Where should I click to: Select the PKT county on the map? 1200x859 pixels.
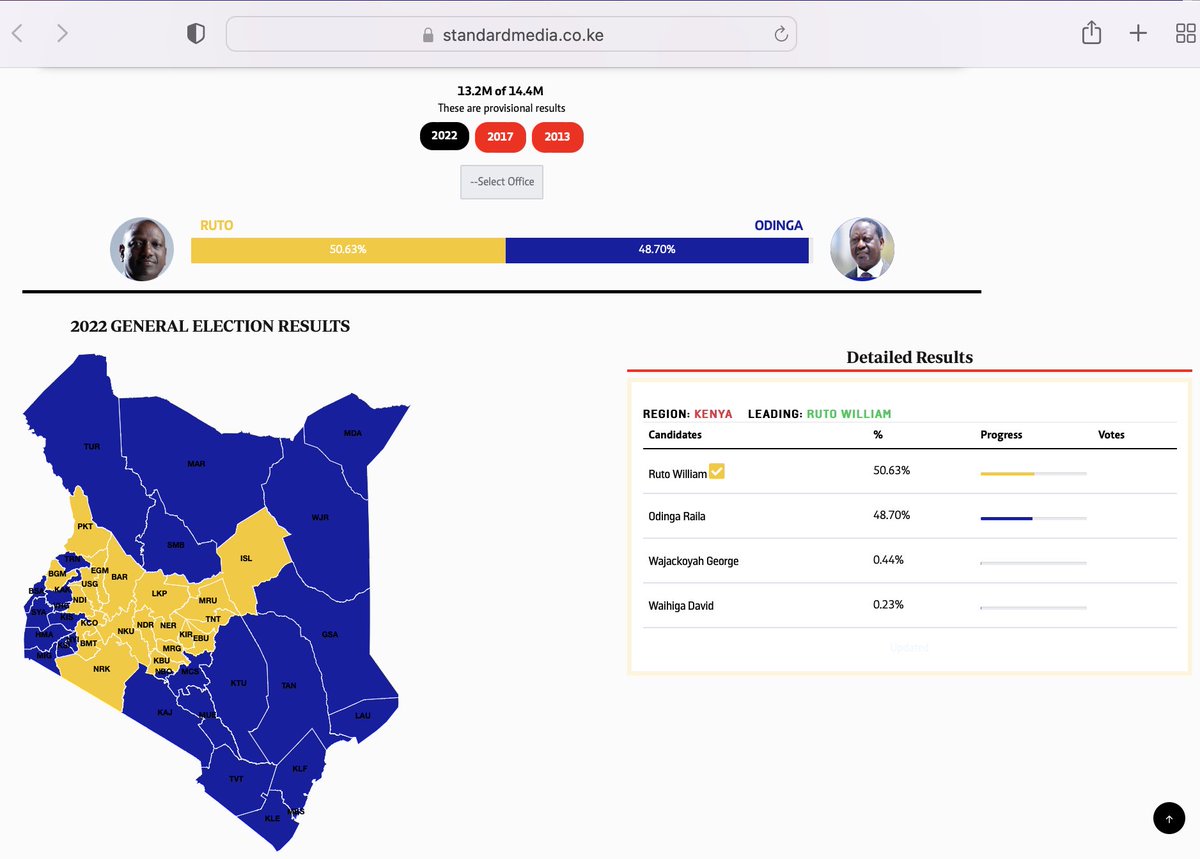(84, 526)
